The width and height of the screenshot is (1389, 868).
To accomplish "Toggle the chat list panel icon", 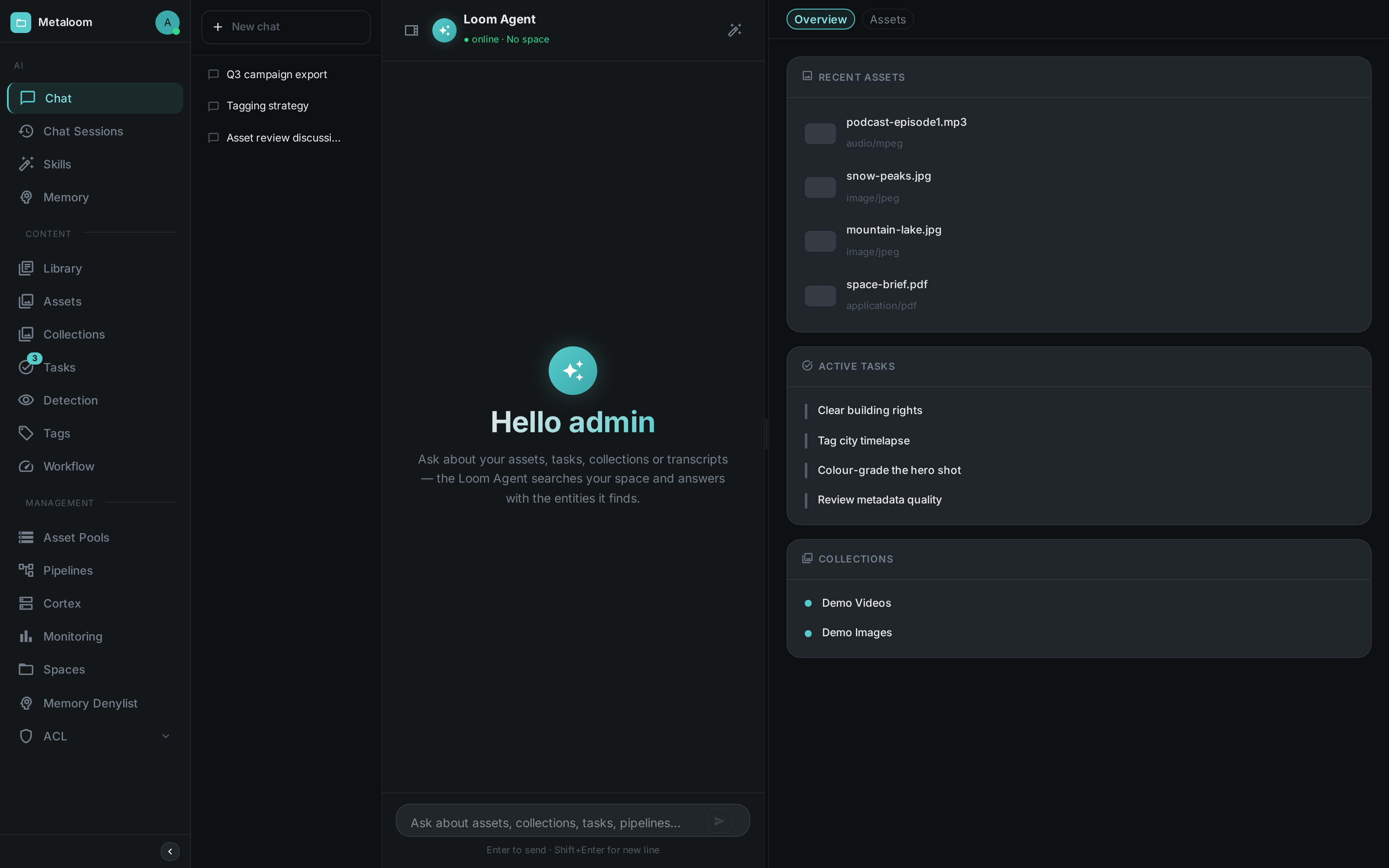I will tap(411, 30).
